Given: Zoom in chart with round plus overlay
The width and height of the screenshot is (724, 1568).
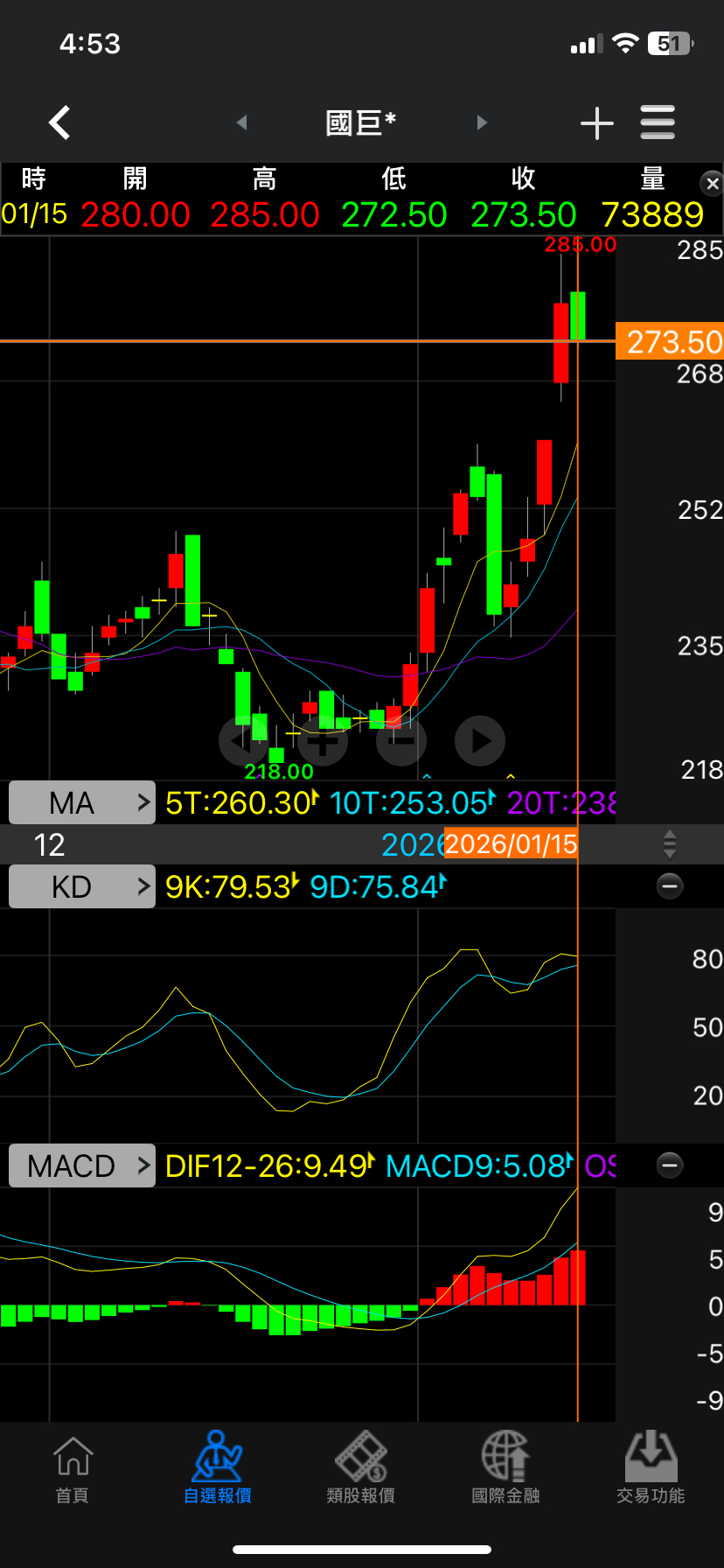Looking at the screenshot, I should tap(323, 741).
